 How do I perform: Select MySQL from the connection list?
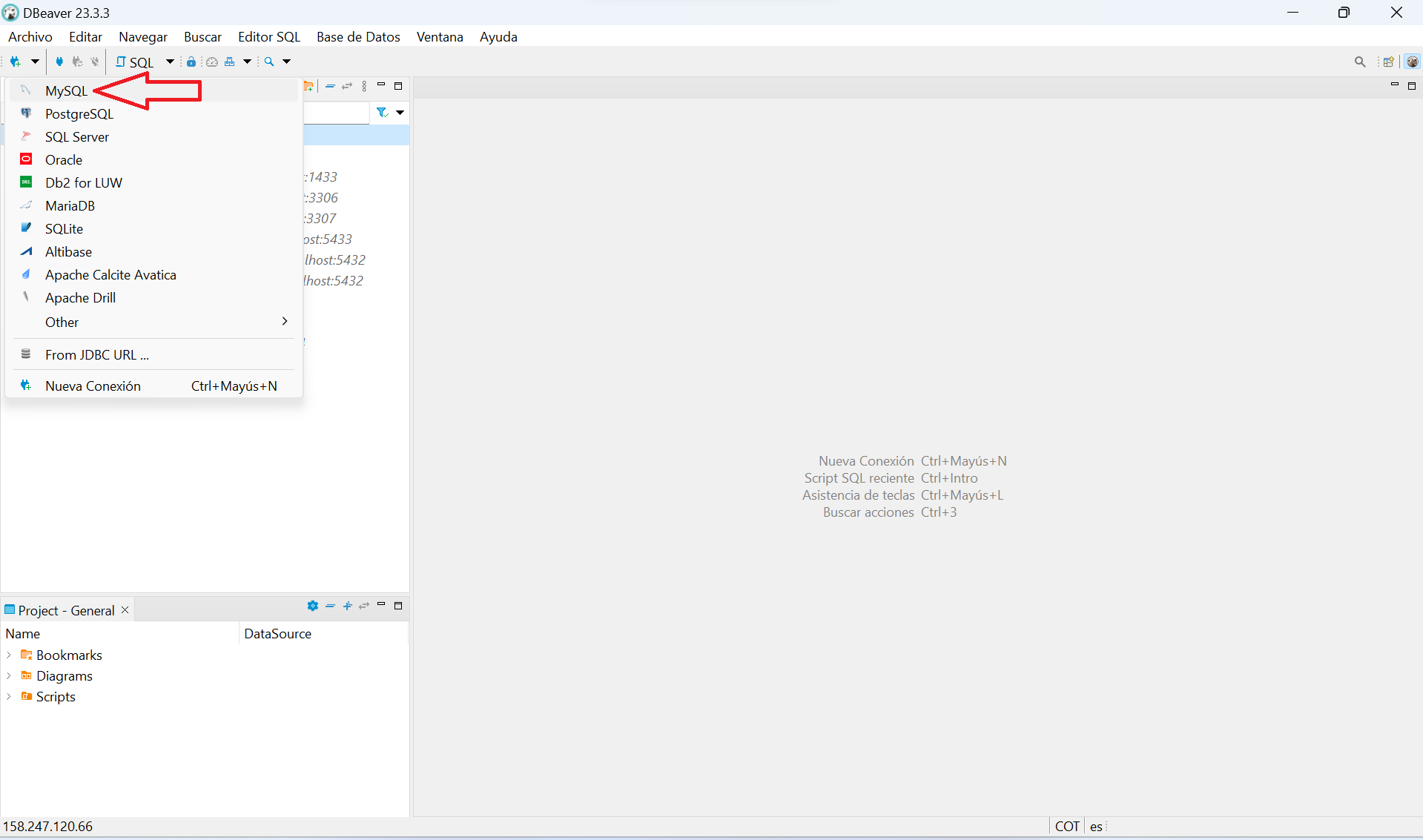(152, 90)
